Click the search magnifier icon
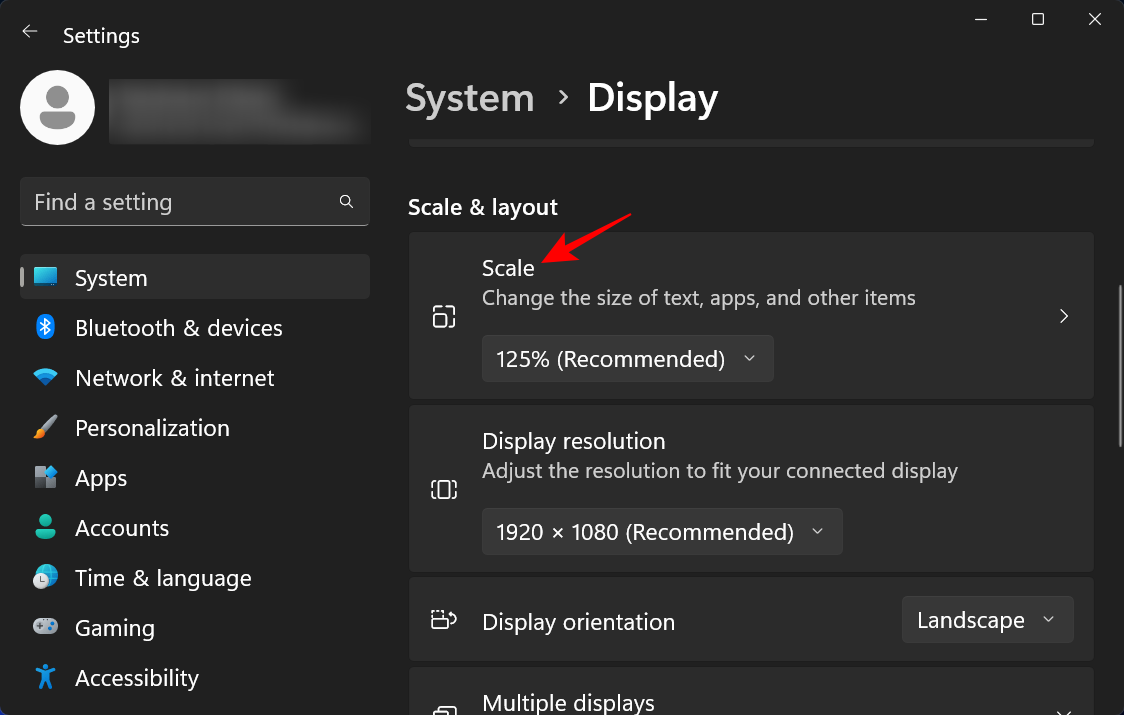Image resolution: width=1124 pixels, height=715 pixels. click(x=346, y=201)
